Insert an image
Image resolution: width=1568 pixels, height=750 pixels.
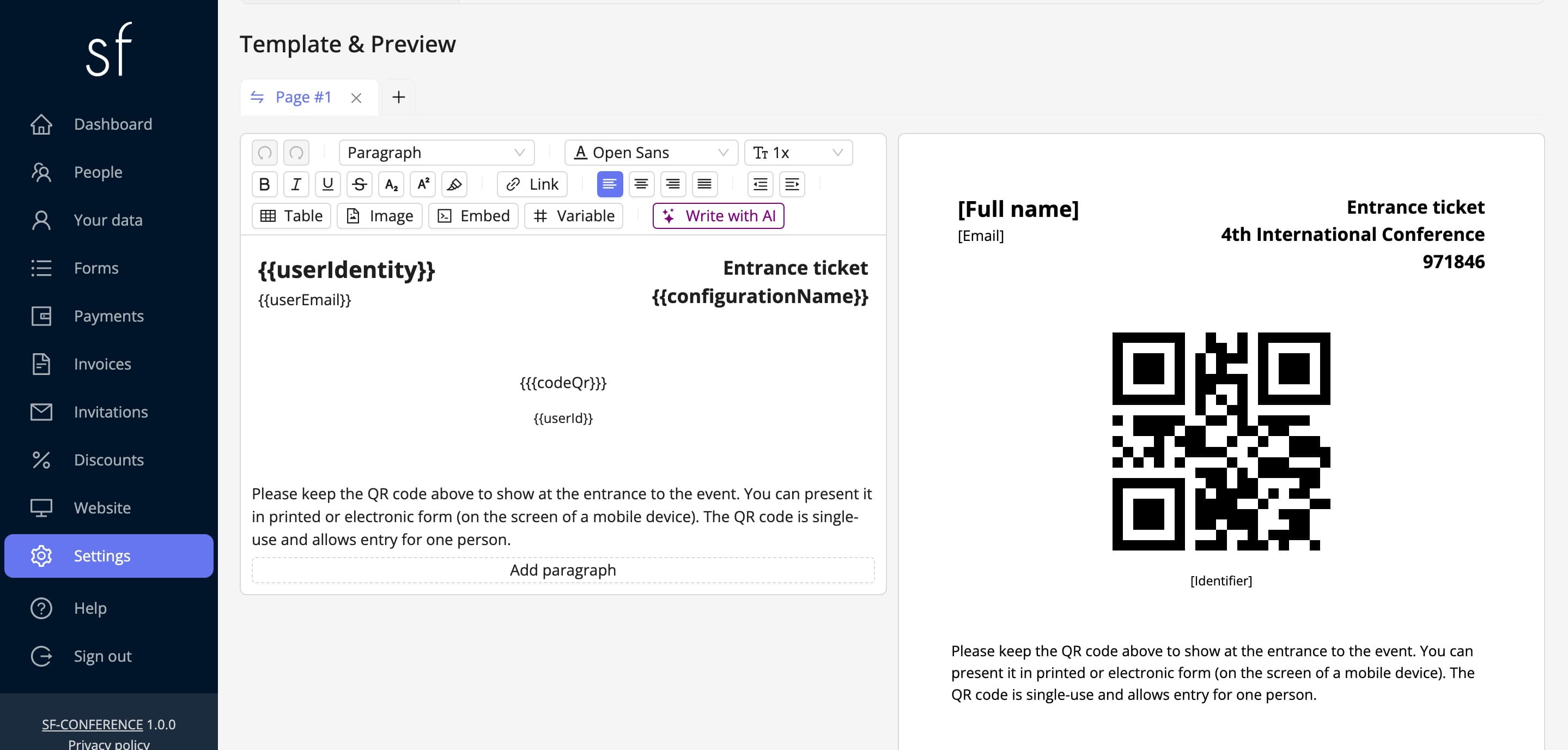(379, 215)
